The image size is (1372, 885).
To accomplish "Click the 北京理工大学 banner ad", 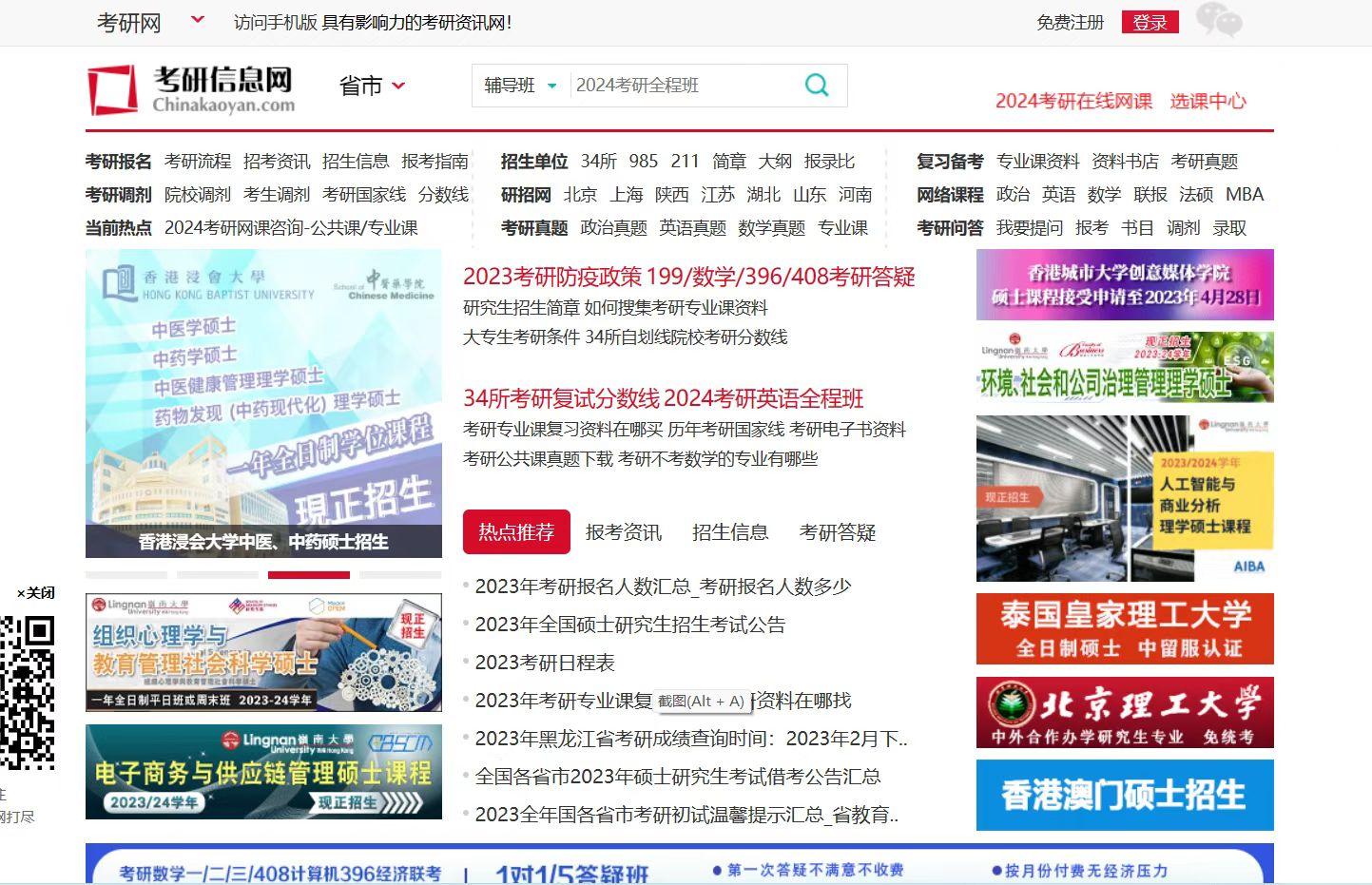I will pyautogui.click(x=1124, y=712).
